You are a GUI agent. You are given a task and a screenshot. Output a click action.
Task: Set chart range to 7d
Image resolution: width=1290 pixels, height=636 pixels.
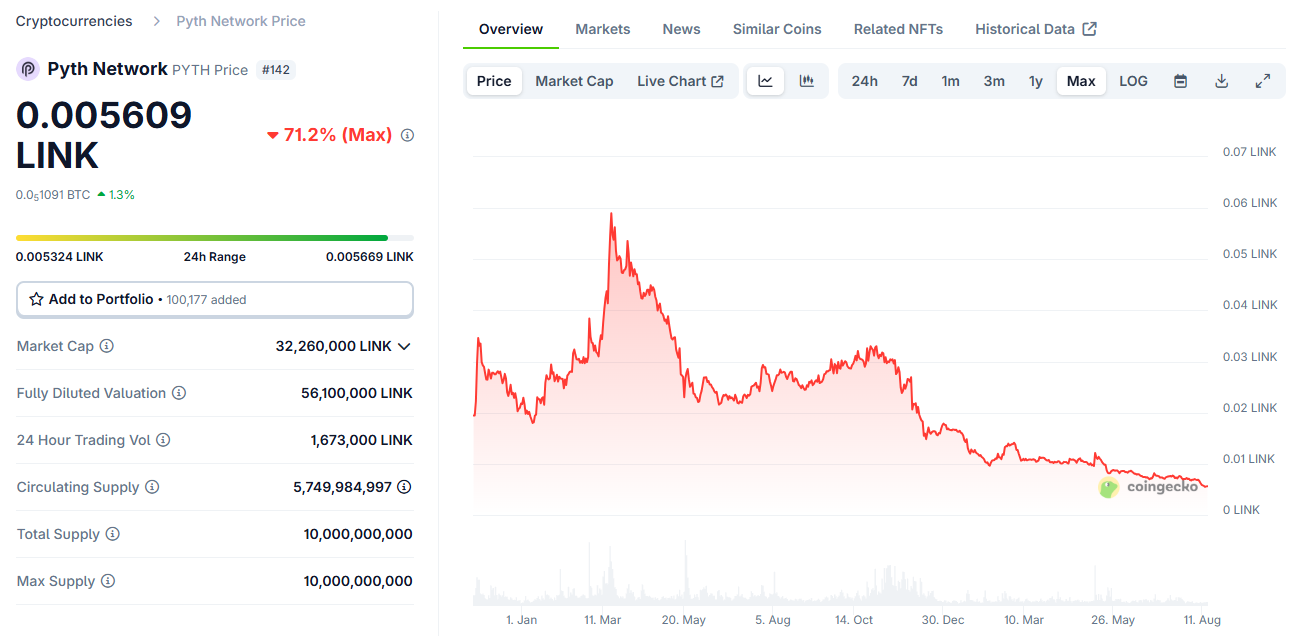tap(909, 81)
